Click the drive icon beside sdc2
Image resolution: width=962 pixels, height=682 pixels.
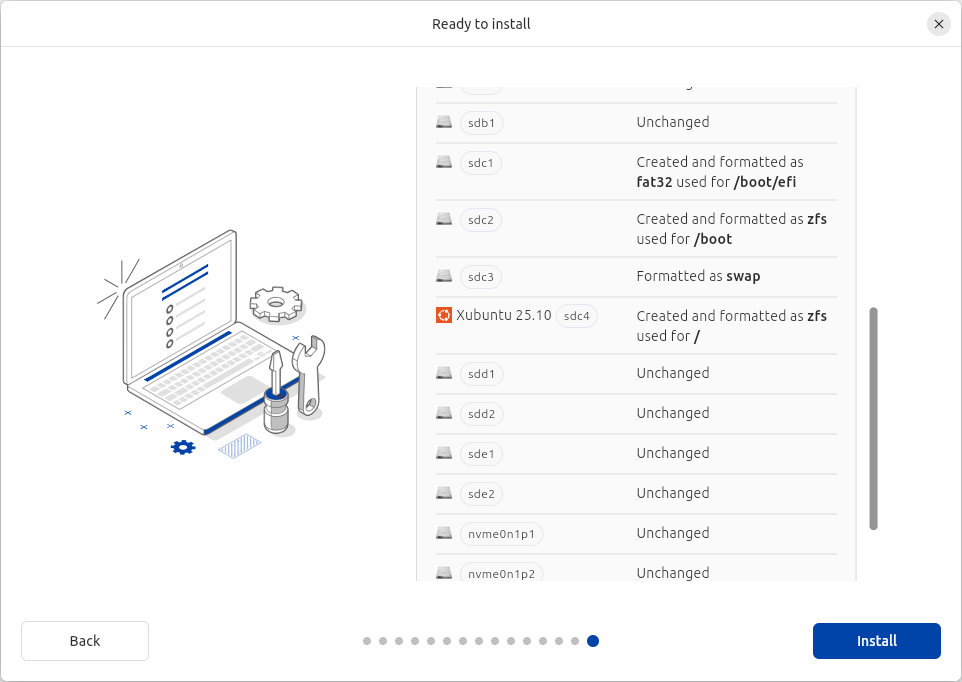tap(444, 219)
